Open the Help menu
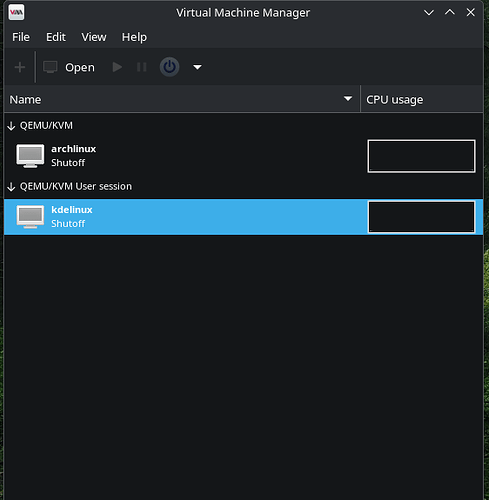The height and width of the screenshot is (500, 489). [x=134, y=37]
